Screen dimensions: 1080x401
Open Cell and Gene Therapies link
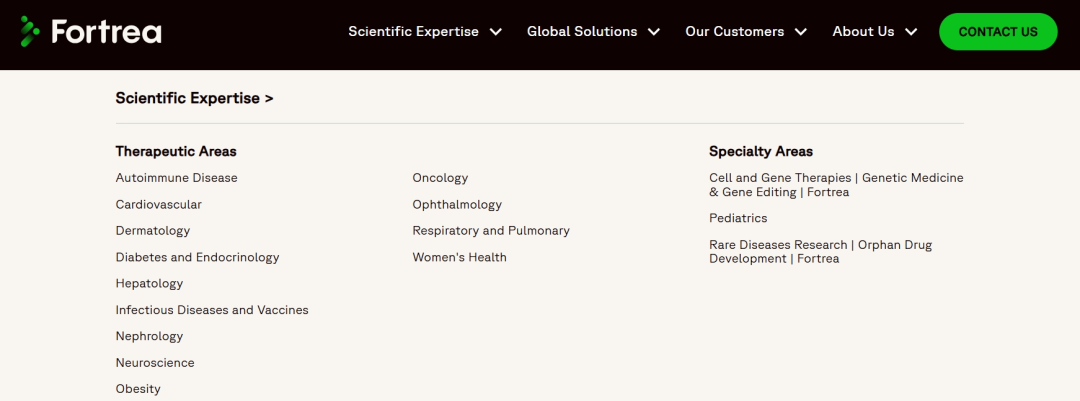835,185
